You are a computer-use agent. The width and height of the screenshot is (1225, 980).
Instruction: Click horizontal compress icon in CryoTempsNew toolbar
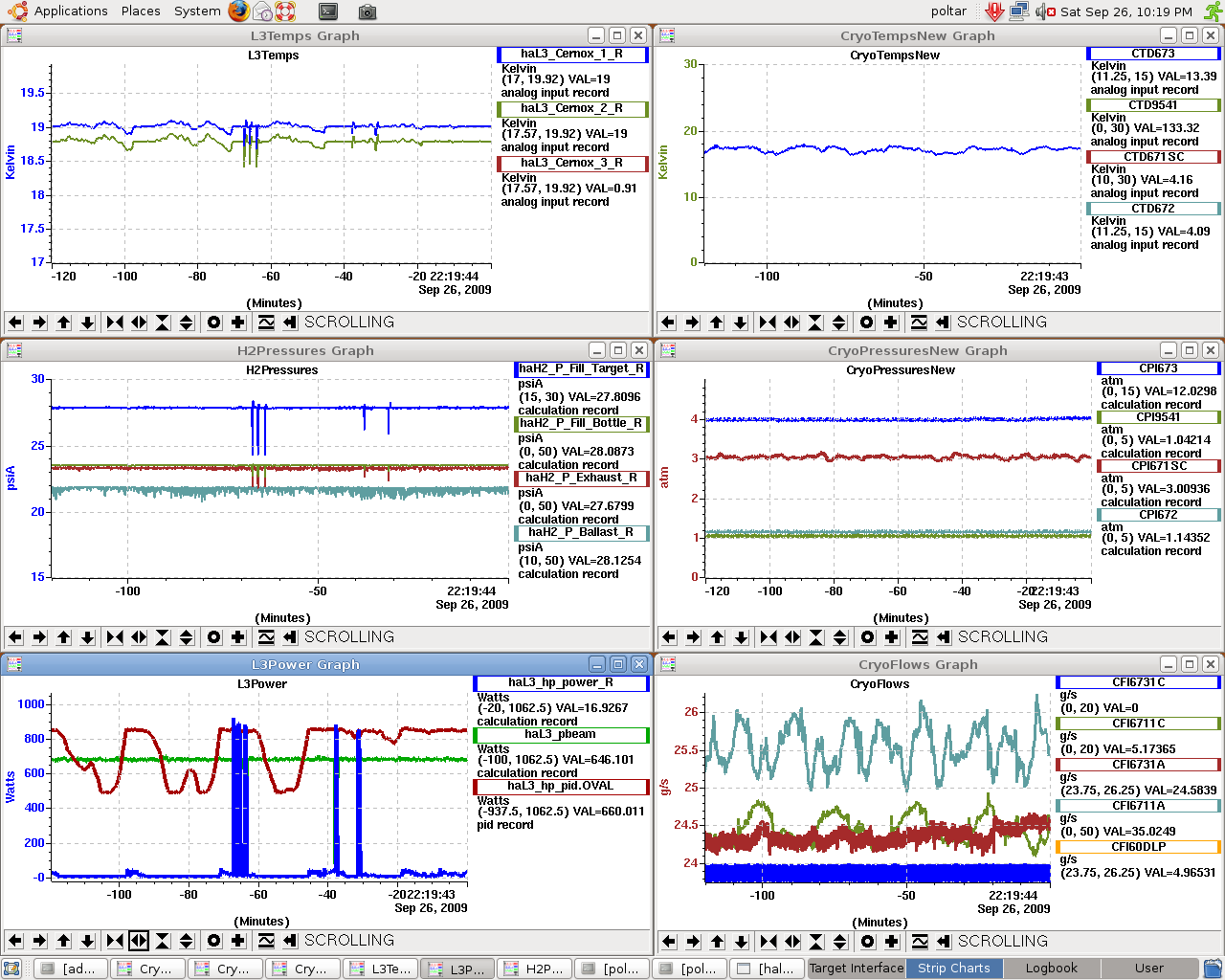pos(768,323)
